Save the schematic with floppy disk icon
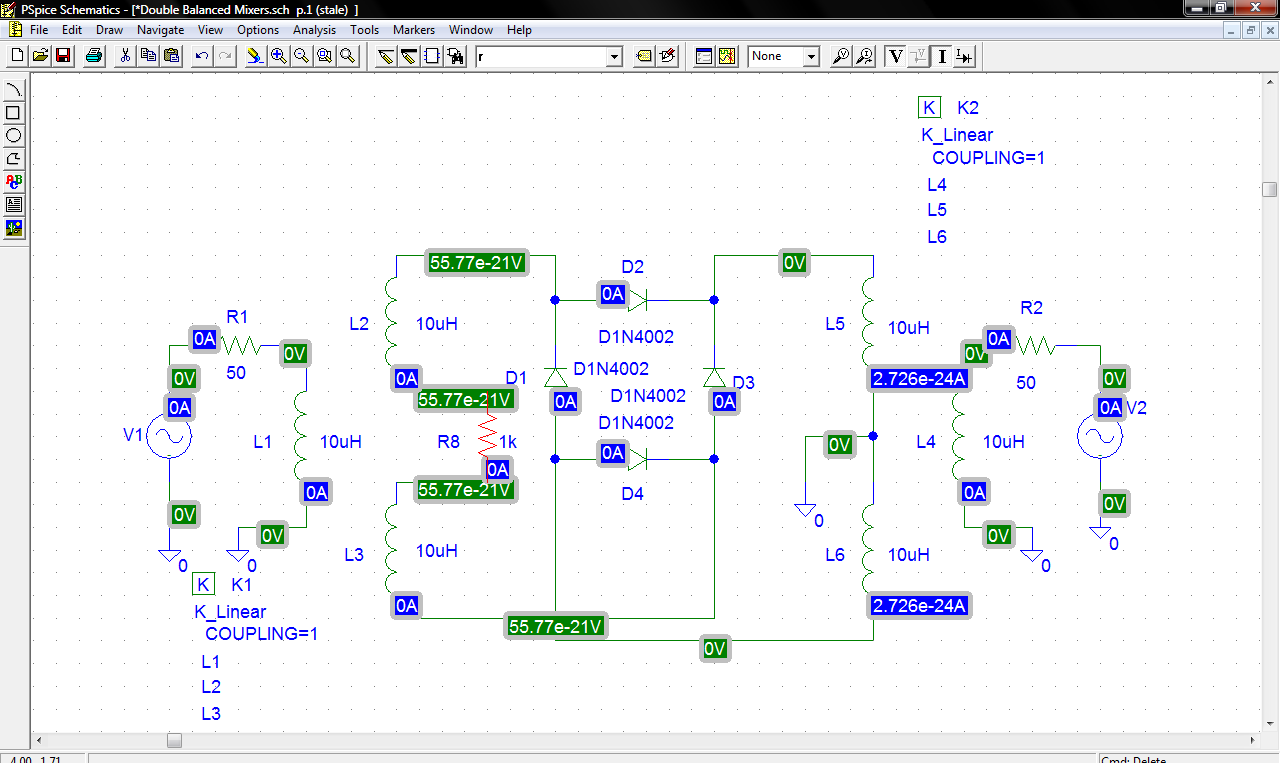The image size is (1280, 763). (63, 56)
